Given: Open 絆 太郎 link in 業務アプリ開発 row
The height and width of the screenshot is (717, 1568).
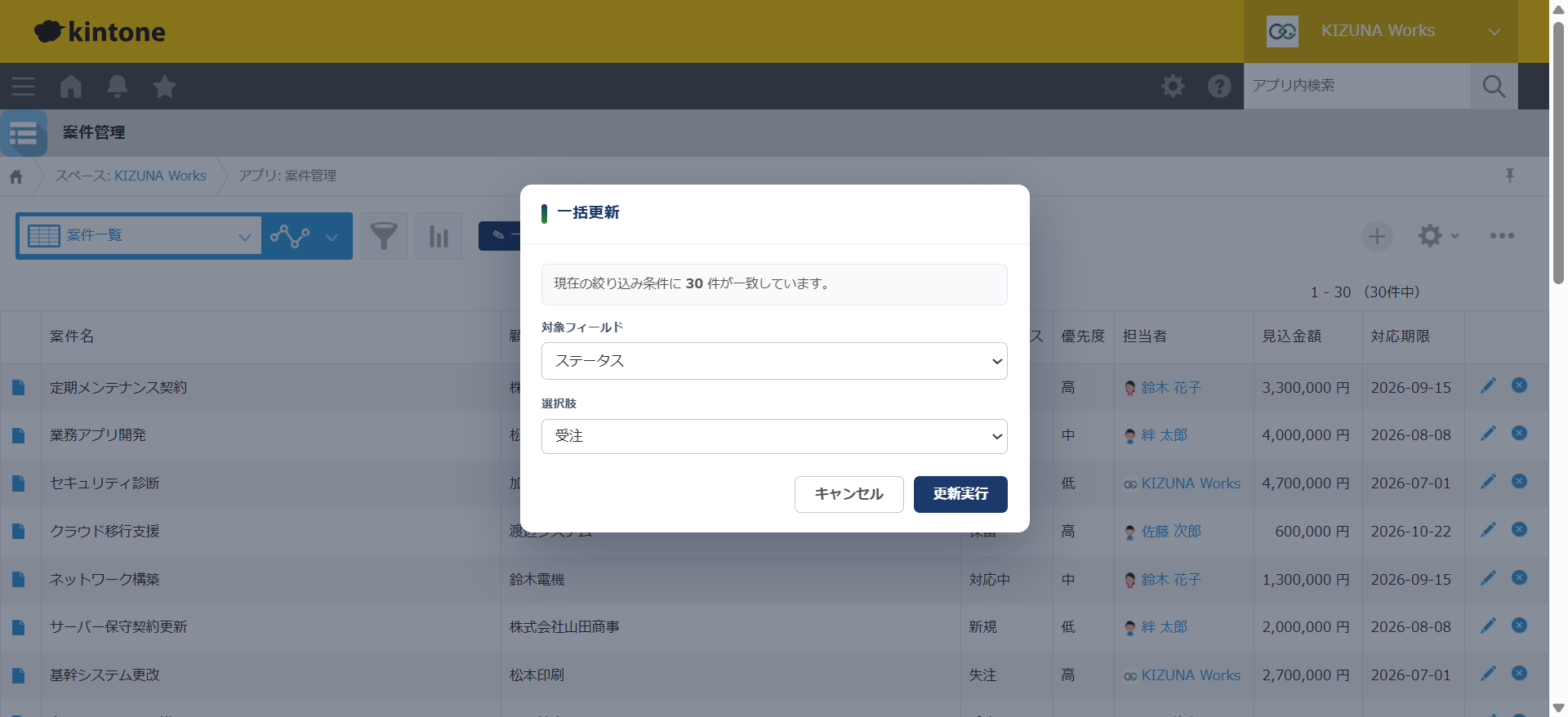Looking at the screenshot, I should (x=1165, y=435).
